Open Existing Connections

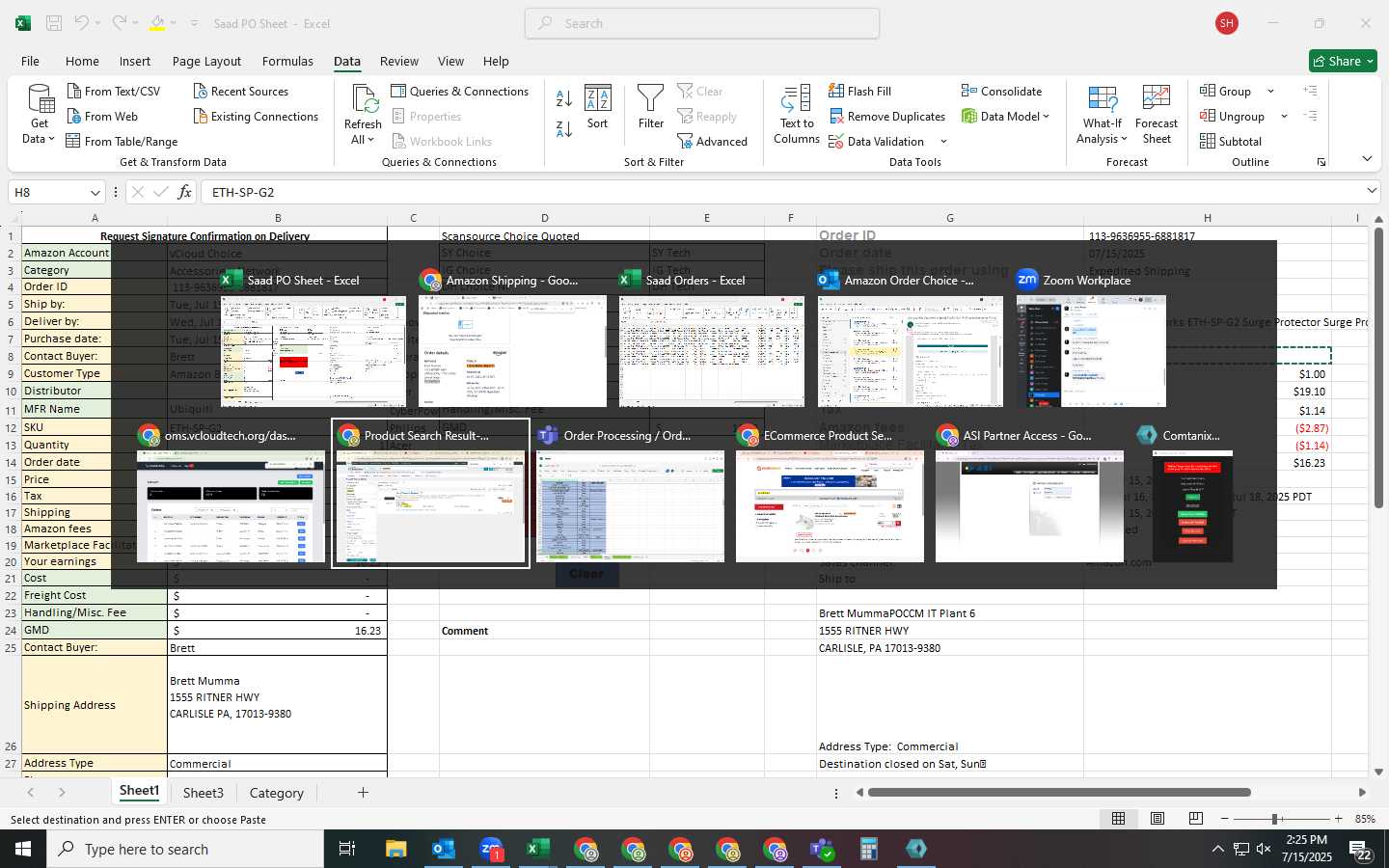pos(256,116)
